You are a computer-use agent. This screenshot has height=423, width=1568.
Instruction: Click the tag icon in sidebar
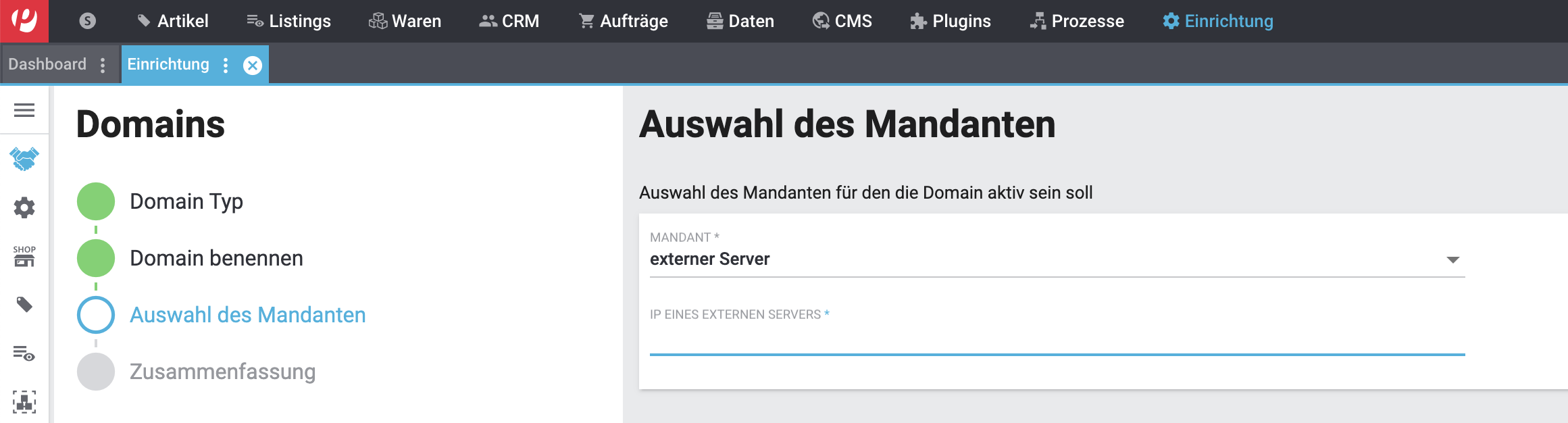[24, 305]
